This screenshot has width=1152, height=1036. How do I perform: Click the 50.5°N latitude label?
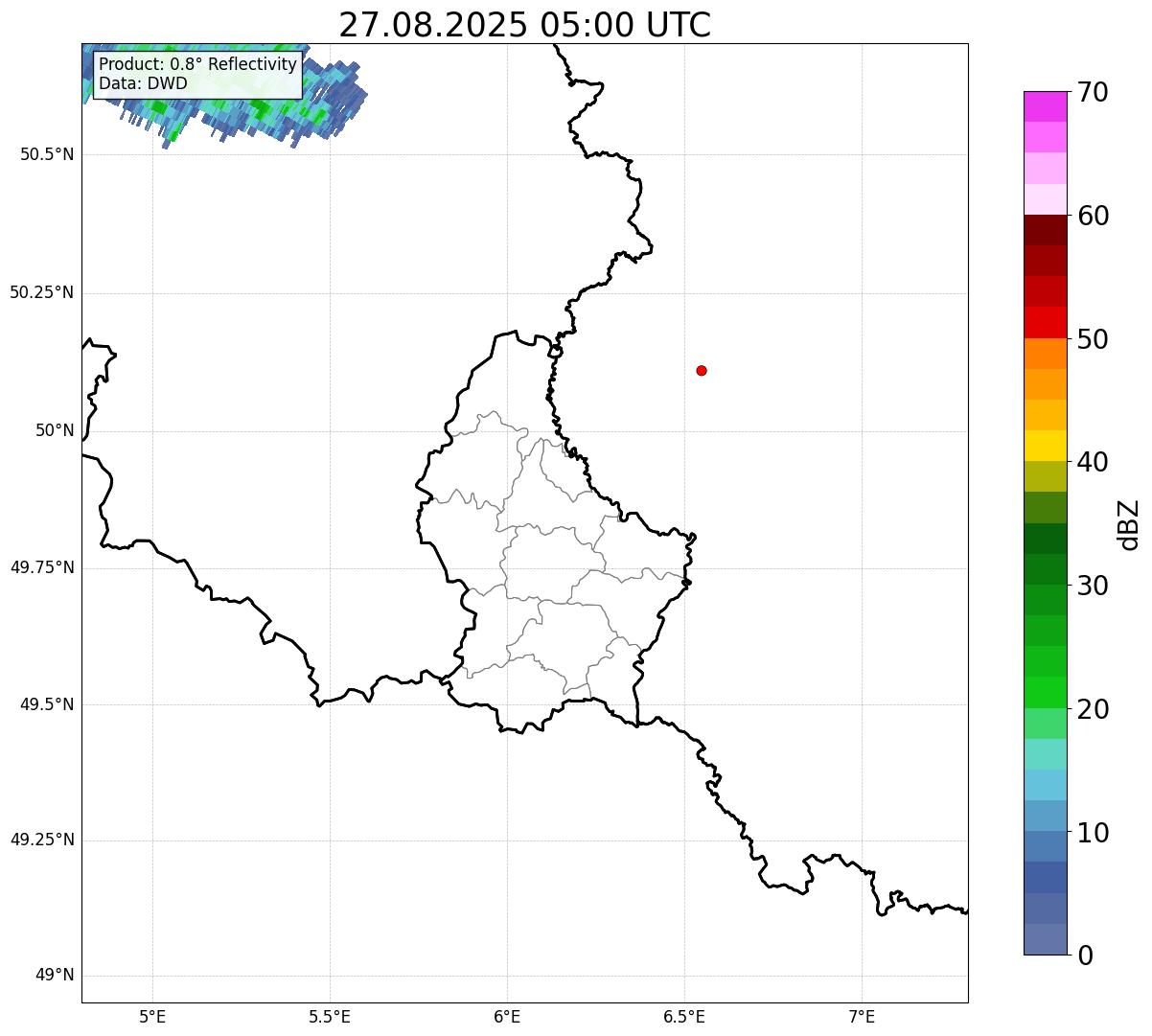click(47, 154)
